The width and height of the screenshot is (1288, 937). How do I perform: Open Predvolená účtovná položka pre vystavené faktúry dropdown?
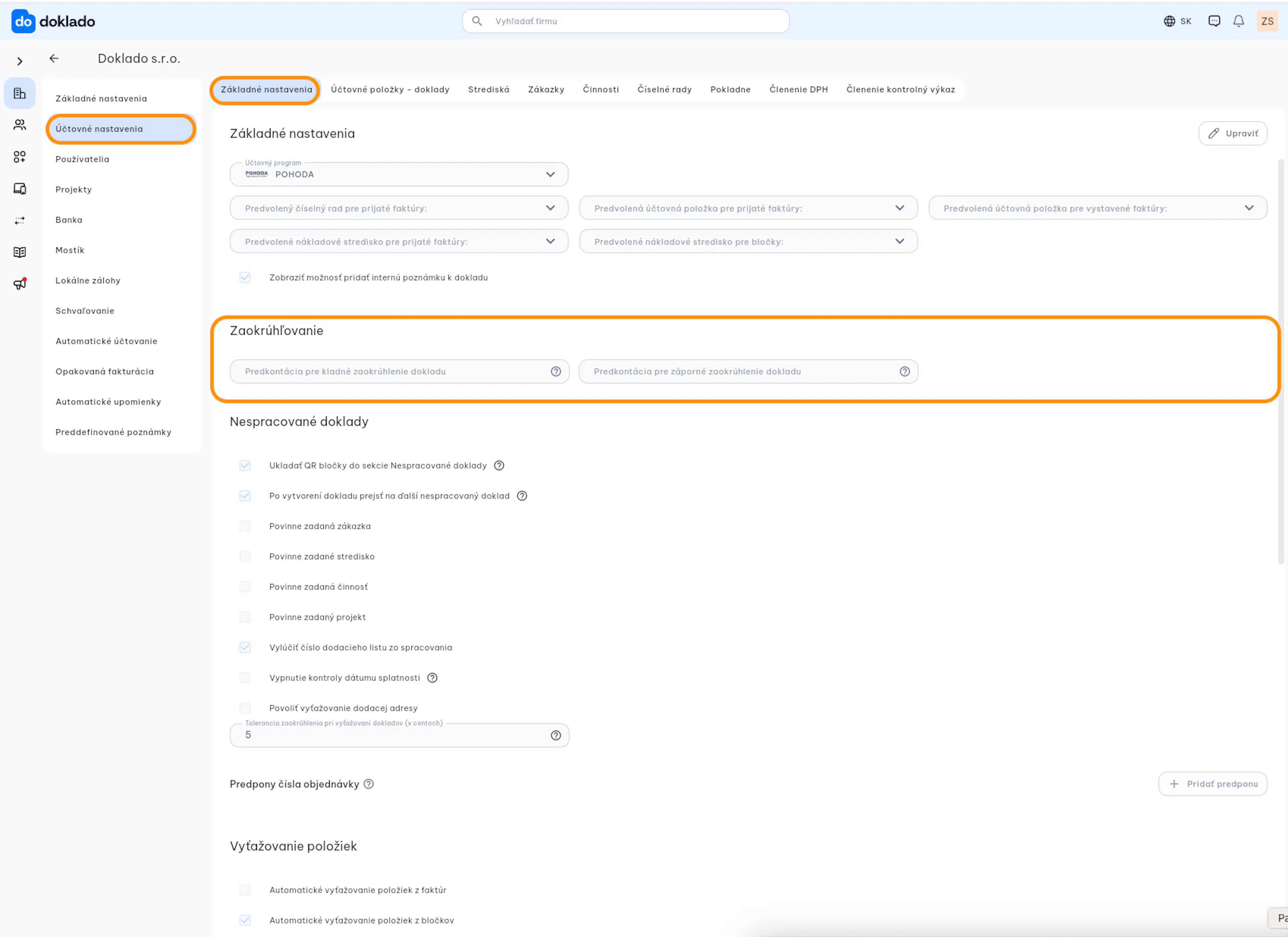coord(1097,208)
